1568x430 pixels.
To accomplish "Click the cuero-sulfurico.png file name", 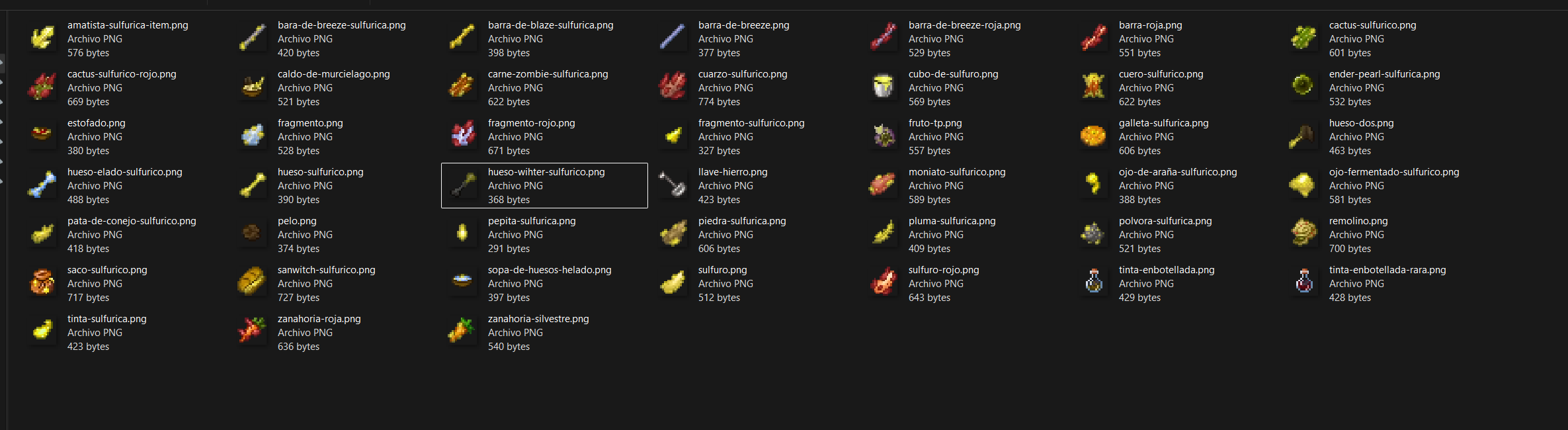I will (x=1161, y=74).
